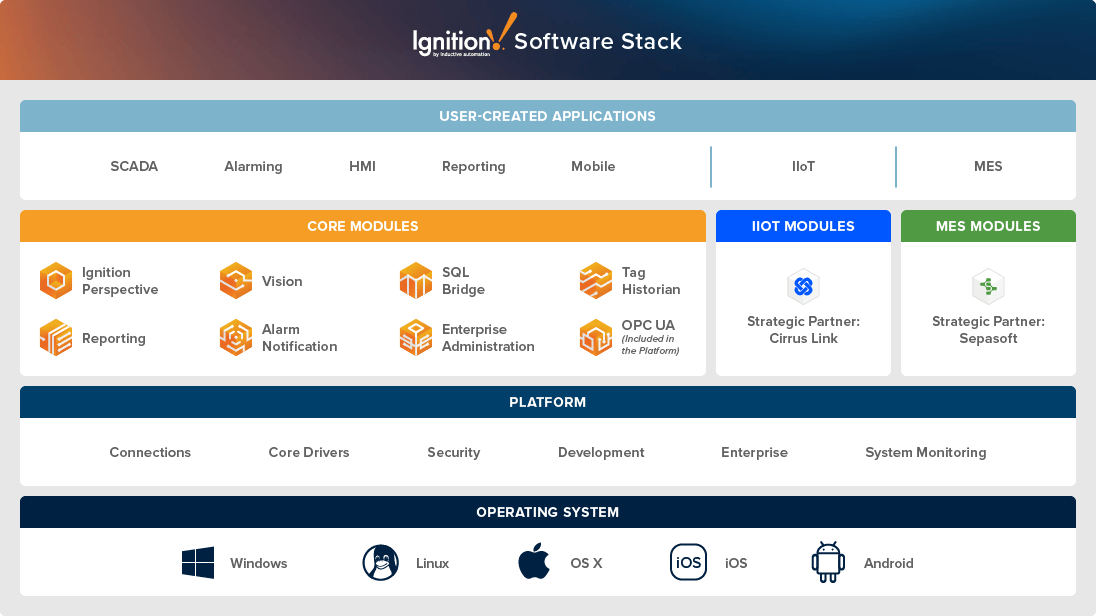Select the Linux penguin icon

click(x=380, y=563)
